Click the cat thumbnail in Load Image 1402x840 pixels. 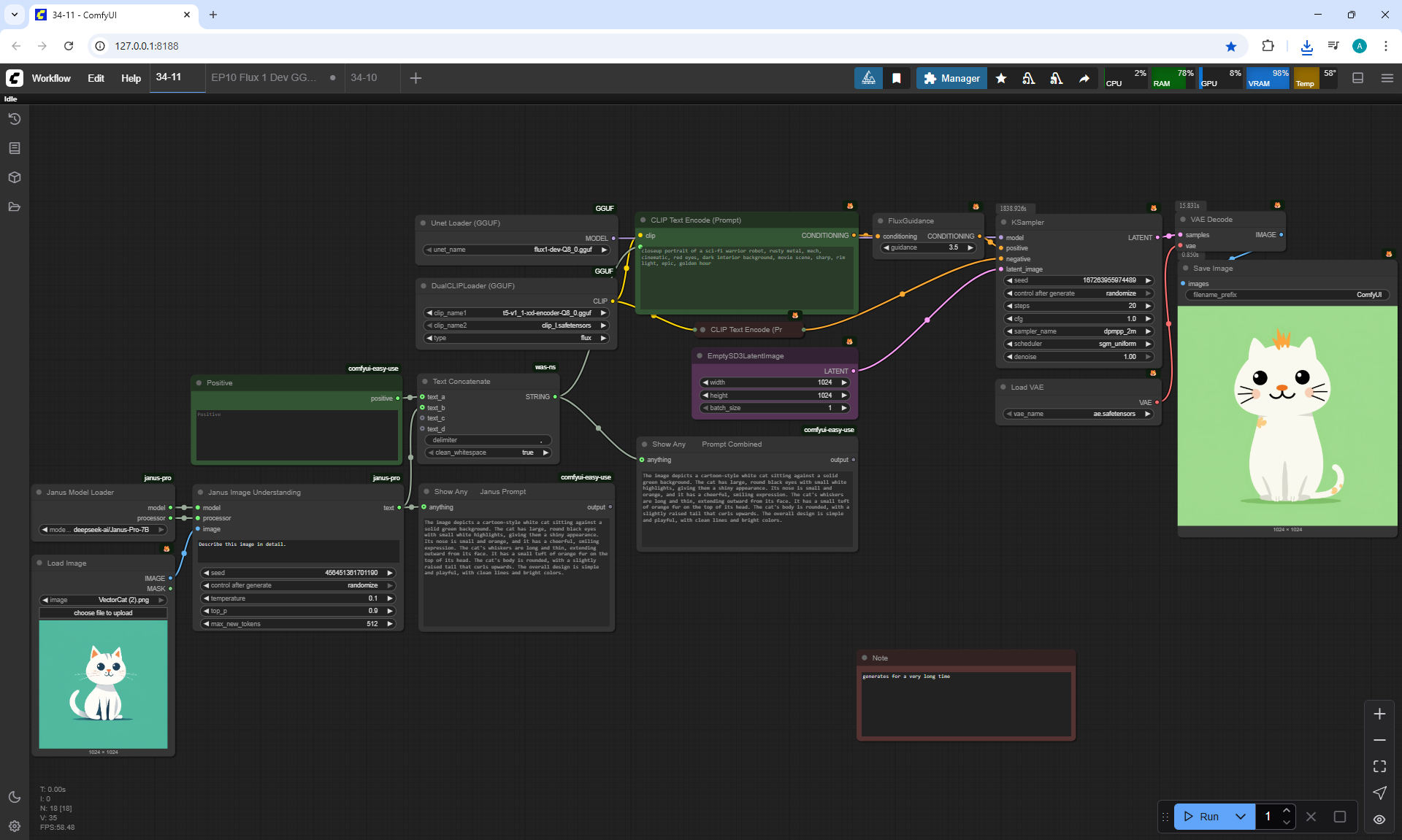pyautogui.click(x=103, y=684)
